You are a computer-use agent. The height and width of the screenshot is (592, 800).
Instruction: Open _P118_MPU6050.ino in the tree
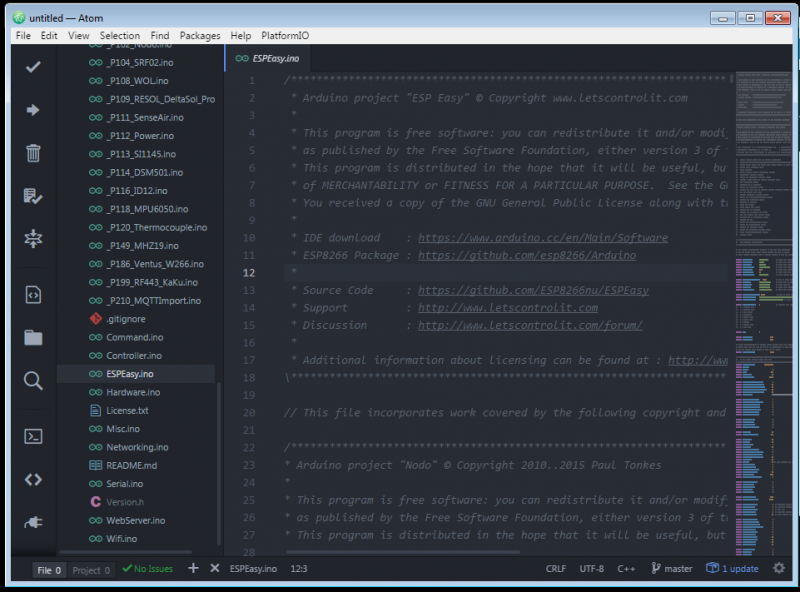pos(147,209)
